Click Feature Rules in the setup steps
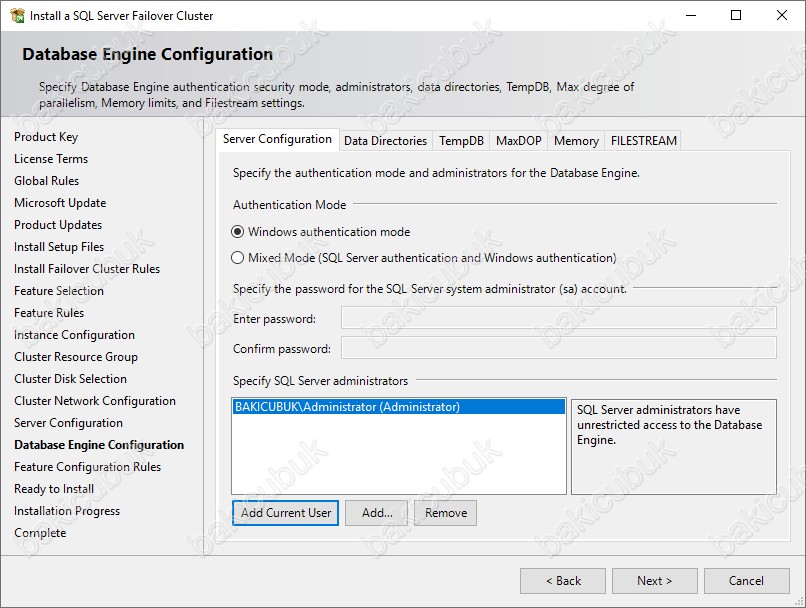806x608 pixels. [49, 313]
